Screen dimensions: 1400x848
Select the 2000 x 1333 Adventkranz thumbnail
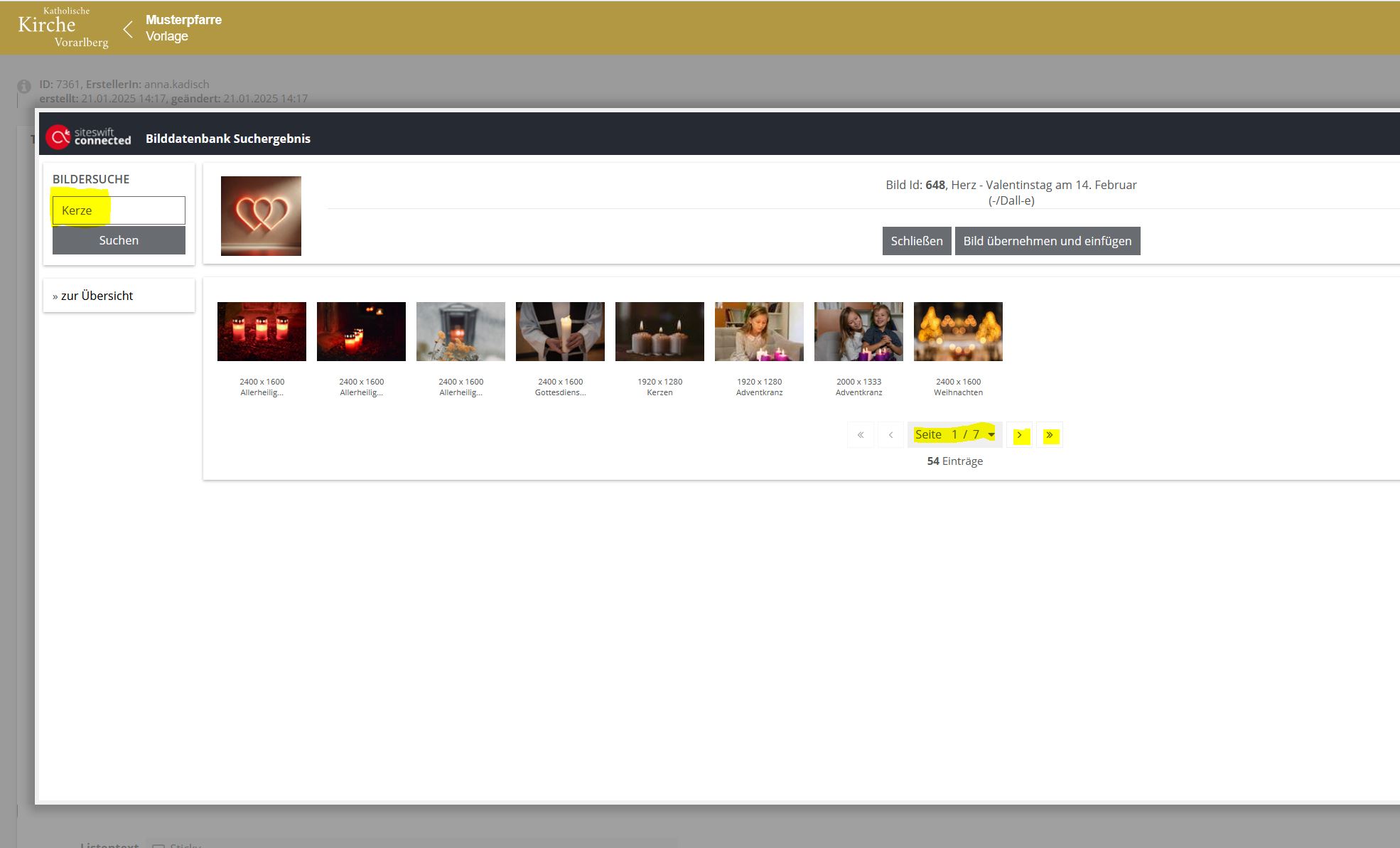(858, 331)
